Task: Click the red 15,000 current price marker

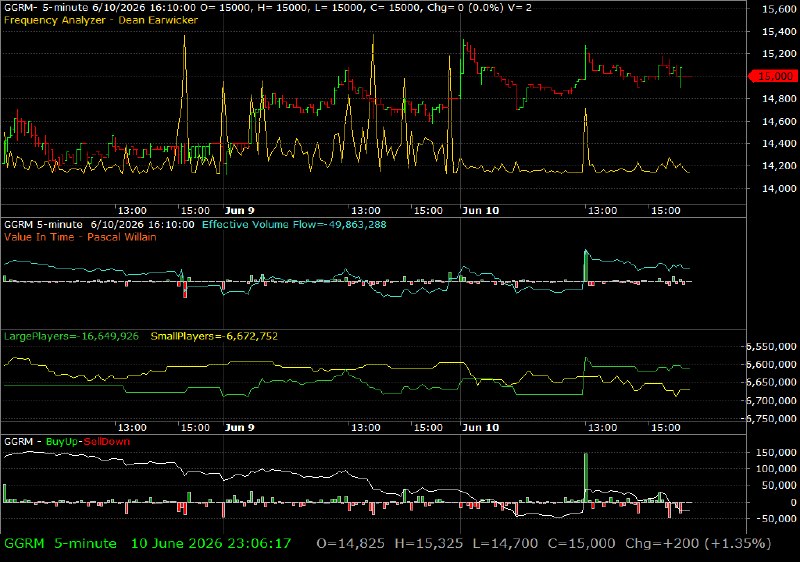Action: tap(772, 76)
